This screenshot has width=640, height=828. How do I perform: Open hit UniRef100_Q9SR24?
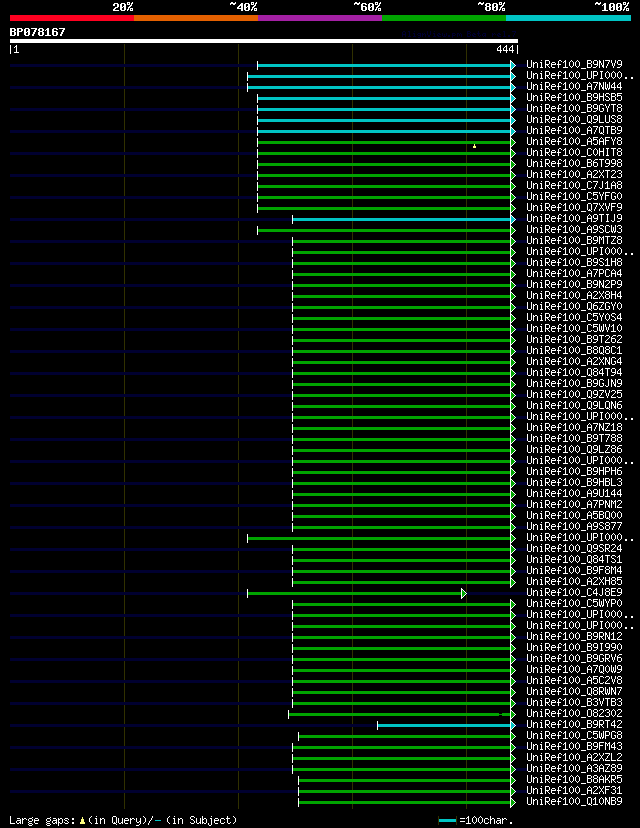(x=574, y=549)
